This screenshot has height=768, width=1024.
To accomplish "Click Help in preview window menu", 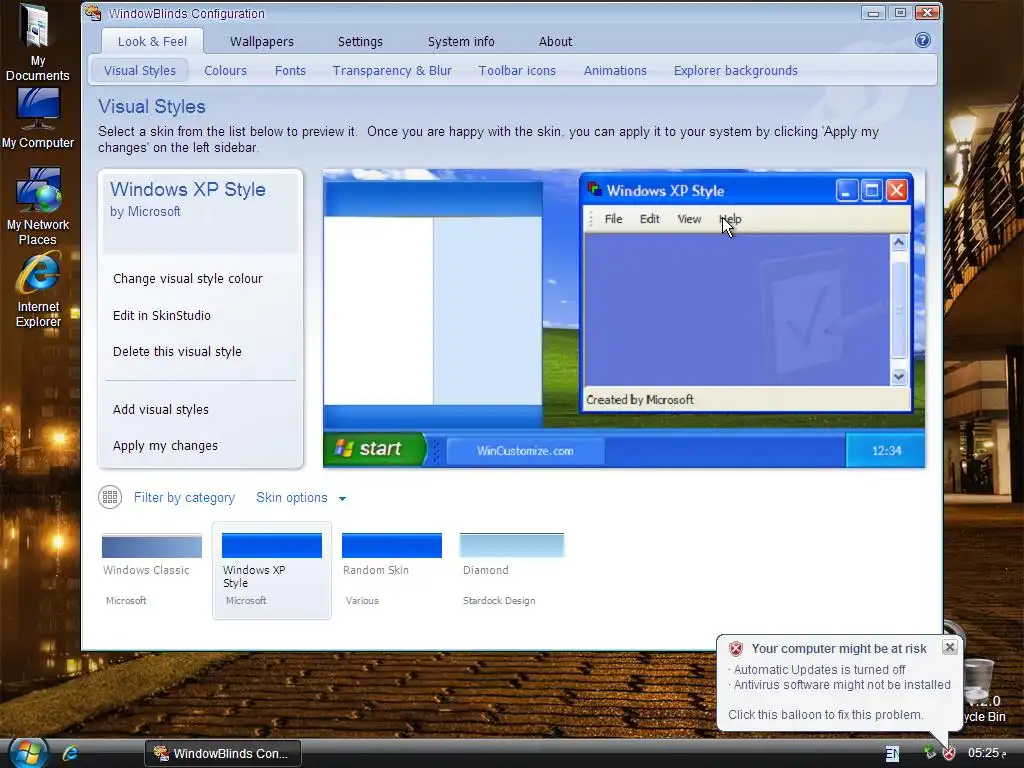I will pos(730,219).
